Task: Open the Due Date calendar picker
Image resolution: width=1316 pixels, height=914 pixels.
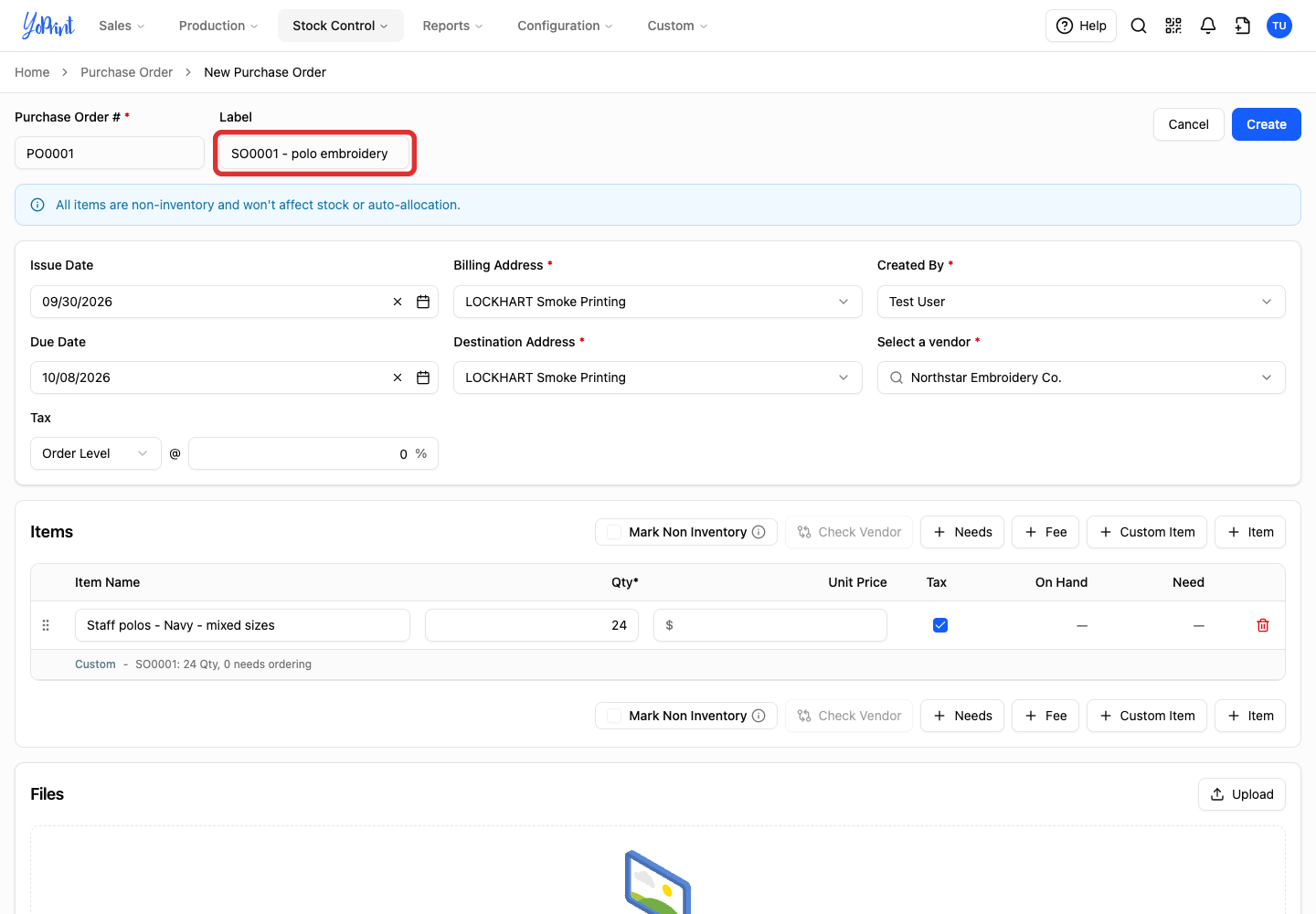Action: click(423, 377)
